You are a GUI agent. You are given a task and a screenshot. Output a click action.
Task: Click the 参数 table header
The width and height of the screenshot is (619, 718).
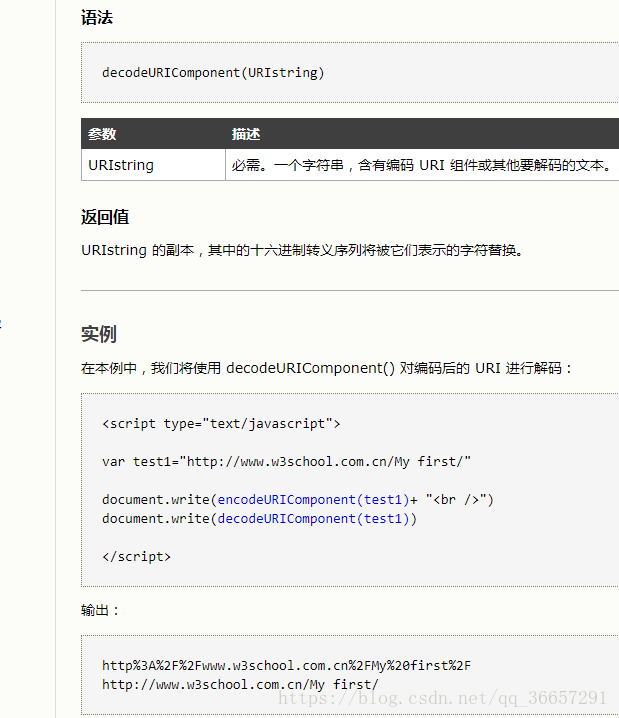click(x=102, y=134)
